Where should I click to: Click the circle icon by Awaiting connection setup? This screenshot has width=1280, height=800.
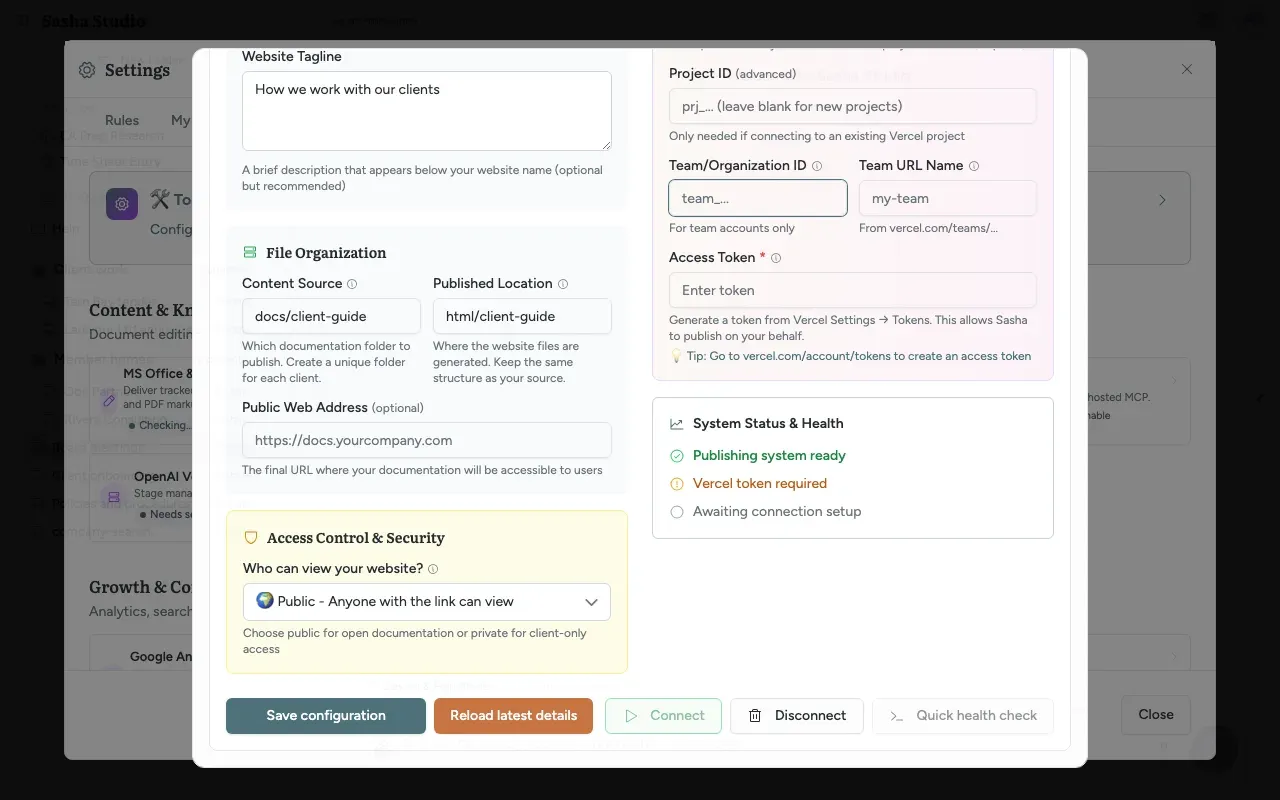(x=677, y=512)
